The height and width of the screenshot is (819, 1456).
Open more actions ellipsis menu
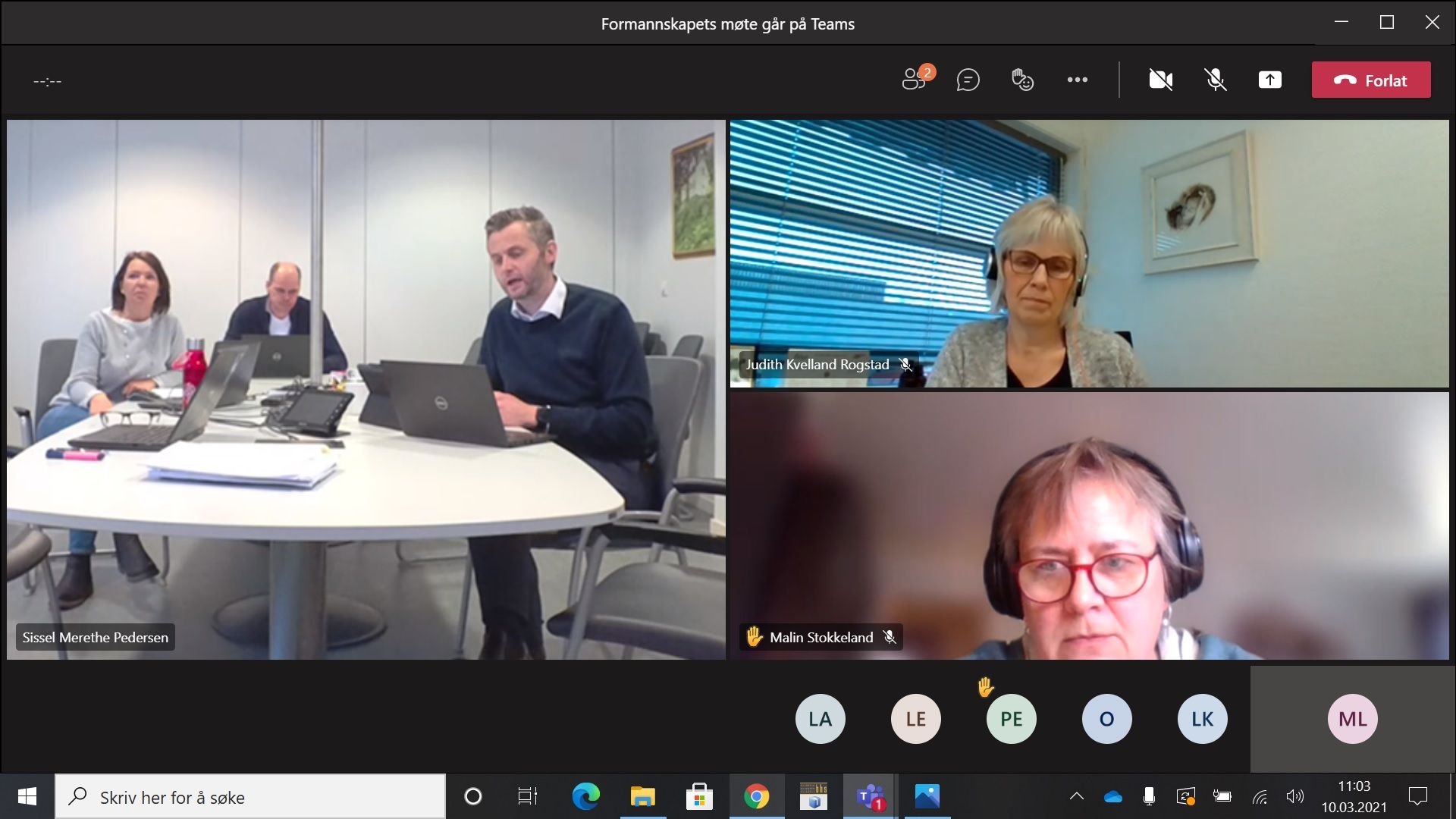click(x=1077, y=80)
